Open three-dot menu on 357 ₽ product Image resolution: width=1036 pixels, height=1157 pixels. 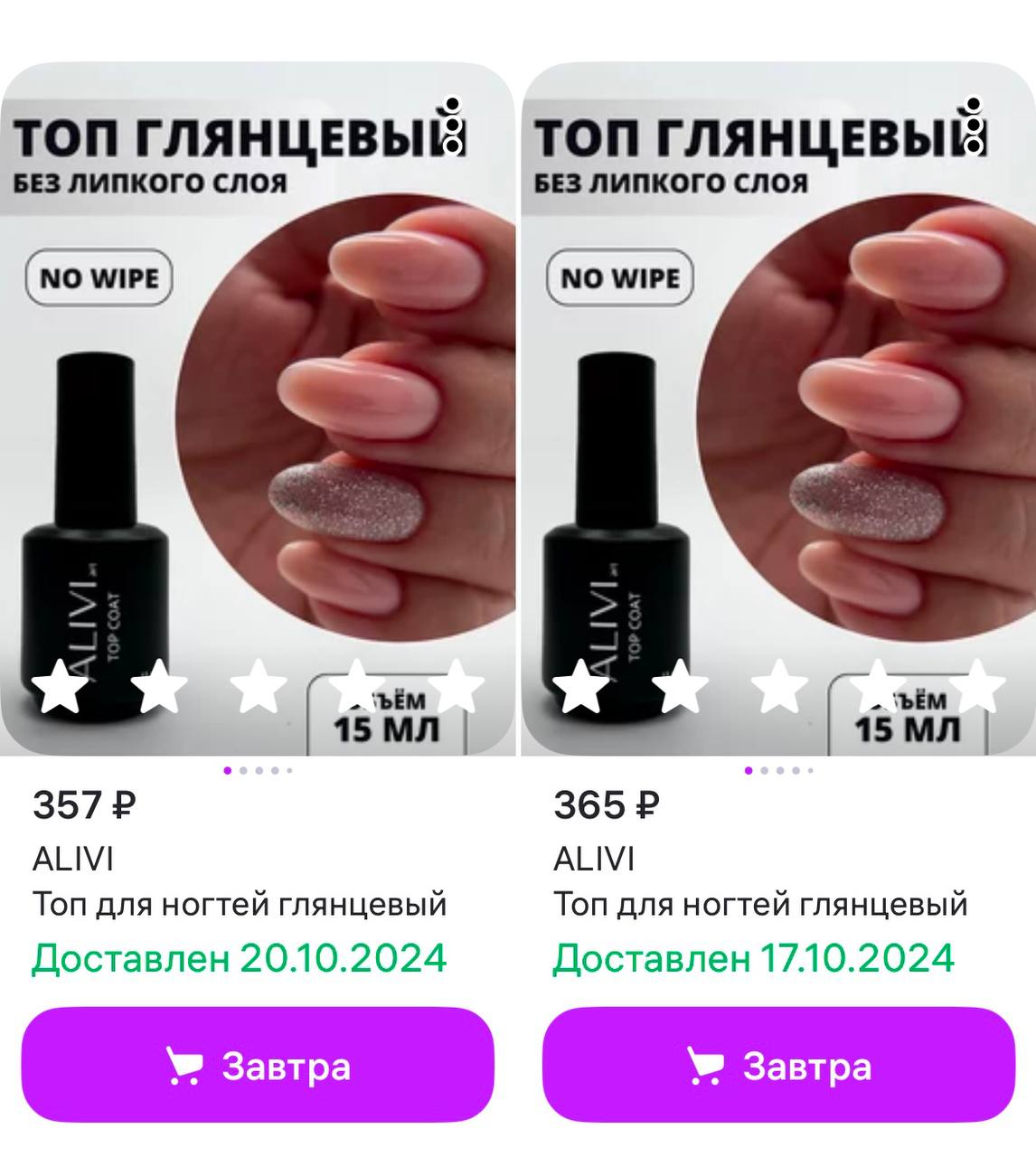[454, 125]
